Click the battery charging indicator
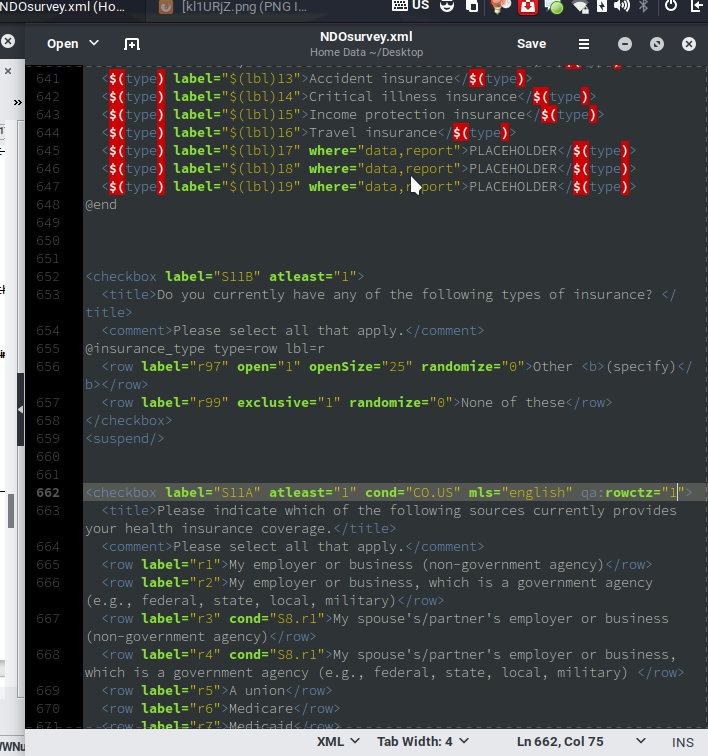The height and width of the screenshot is (756, 708). pyautogui.click(x=602, y=6)
